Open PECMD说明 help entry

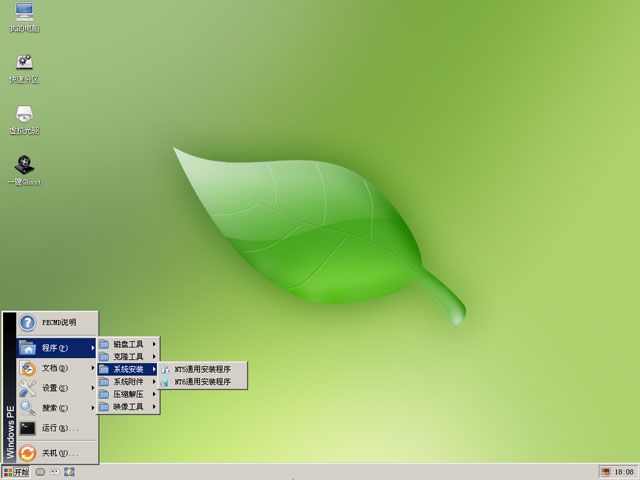click(57, 323)
